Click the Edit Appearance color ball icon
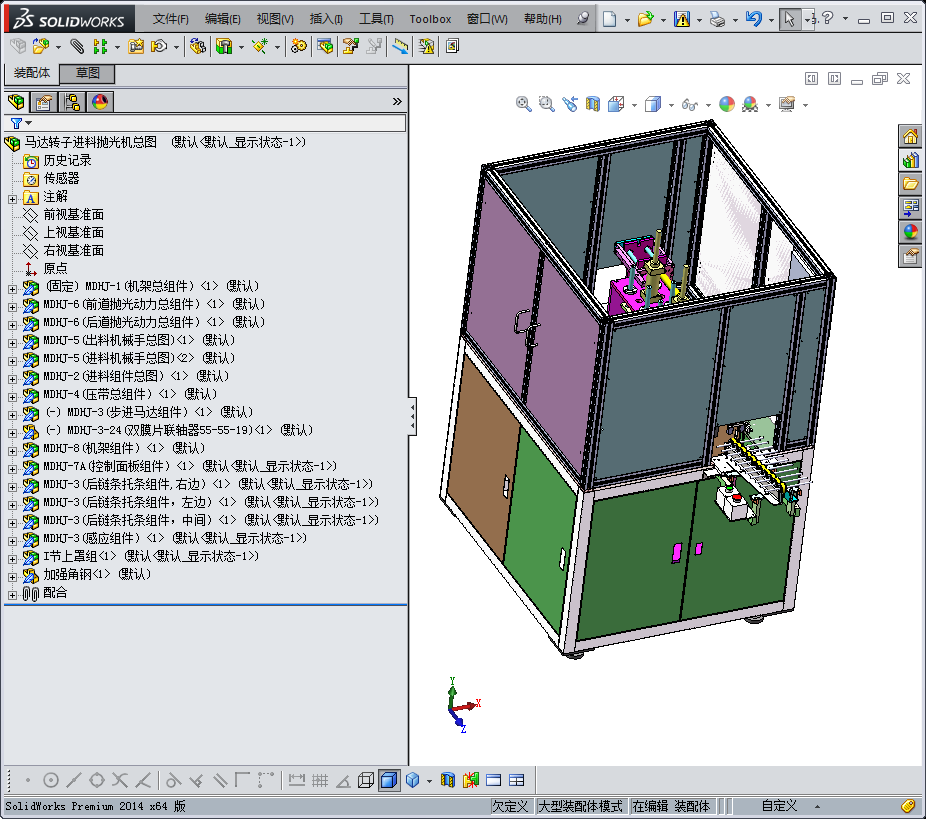Screen dimensions: 926x819 727,105
